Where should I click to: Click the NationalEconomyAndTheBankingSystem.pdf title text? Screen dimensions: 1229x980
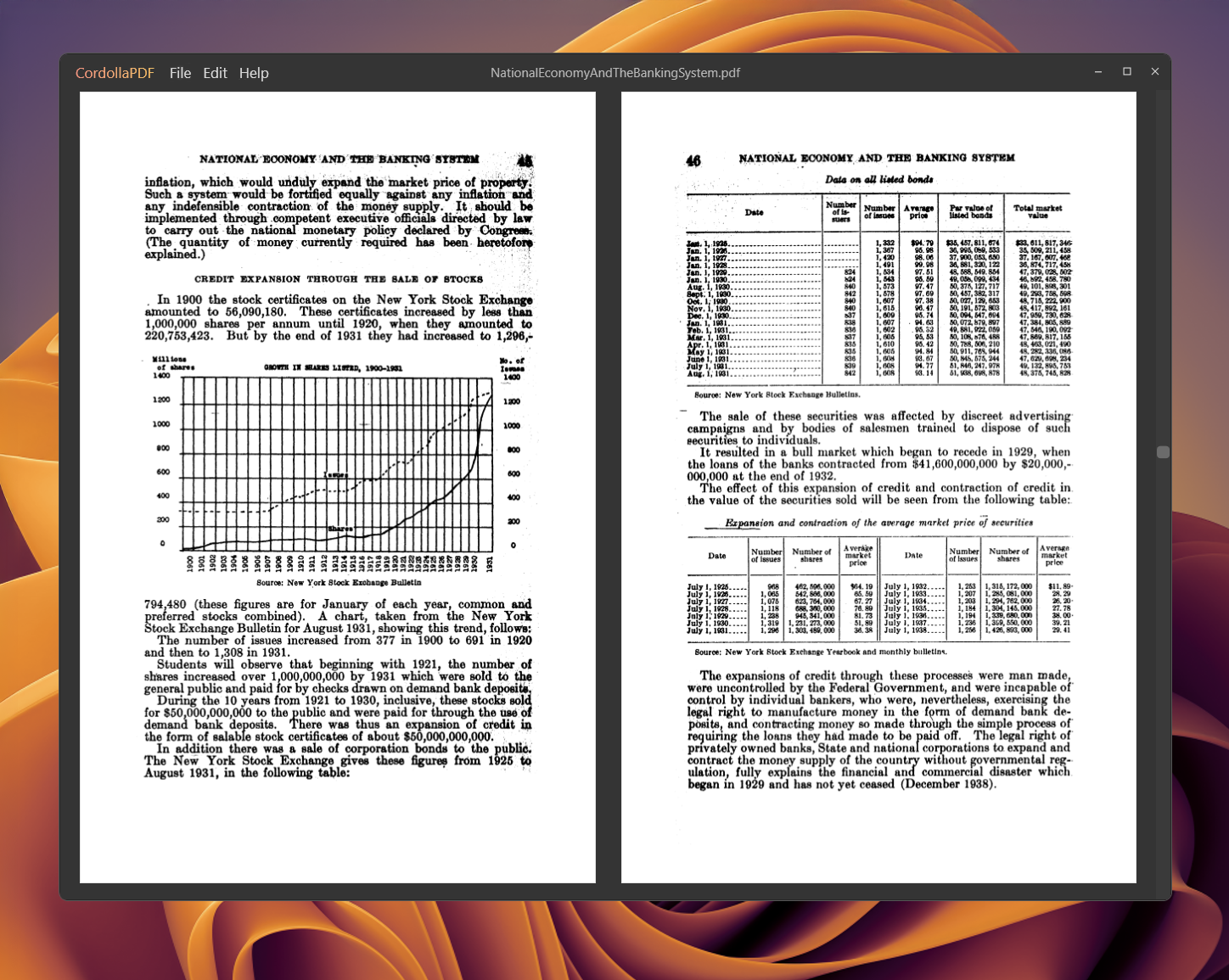615,73
